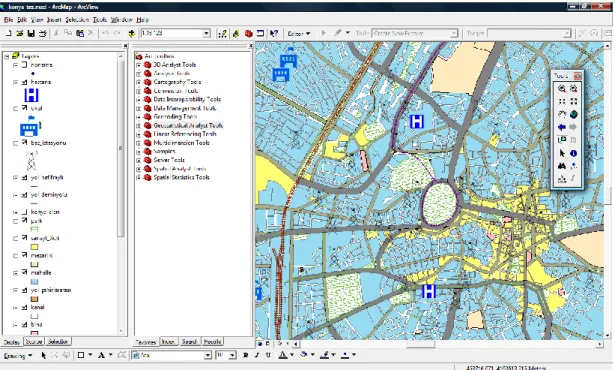Toggle visibility of the yol demiryolu layer

pos(24,195)
